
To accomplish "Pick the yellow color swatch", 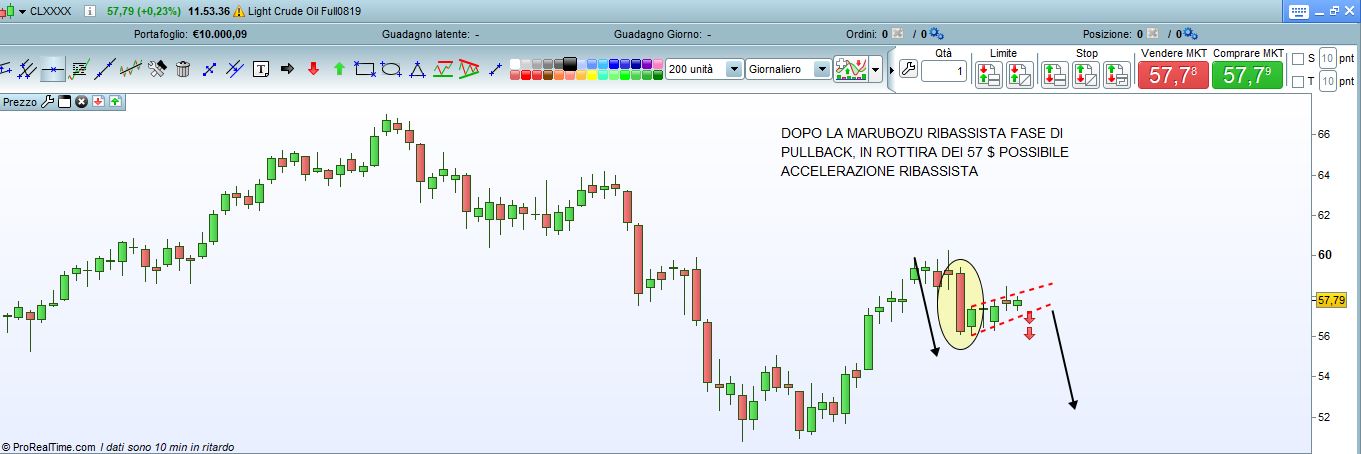I will pos(592,75).
